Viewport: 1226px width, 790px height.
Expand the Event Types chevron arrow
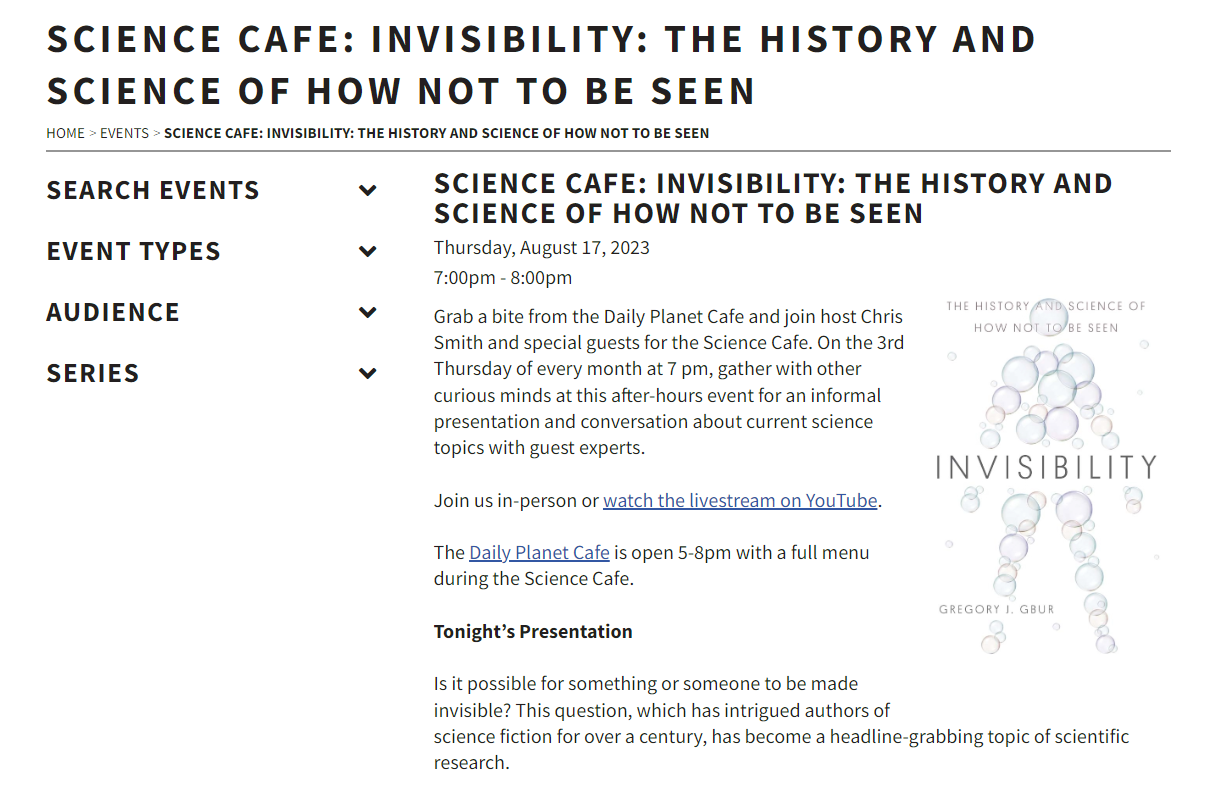(x=368, y=251)
